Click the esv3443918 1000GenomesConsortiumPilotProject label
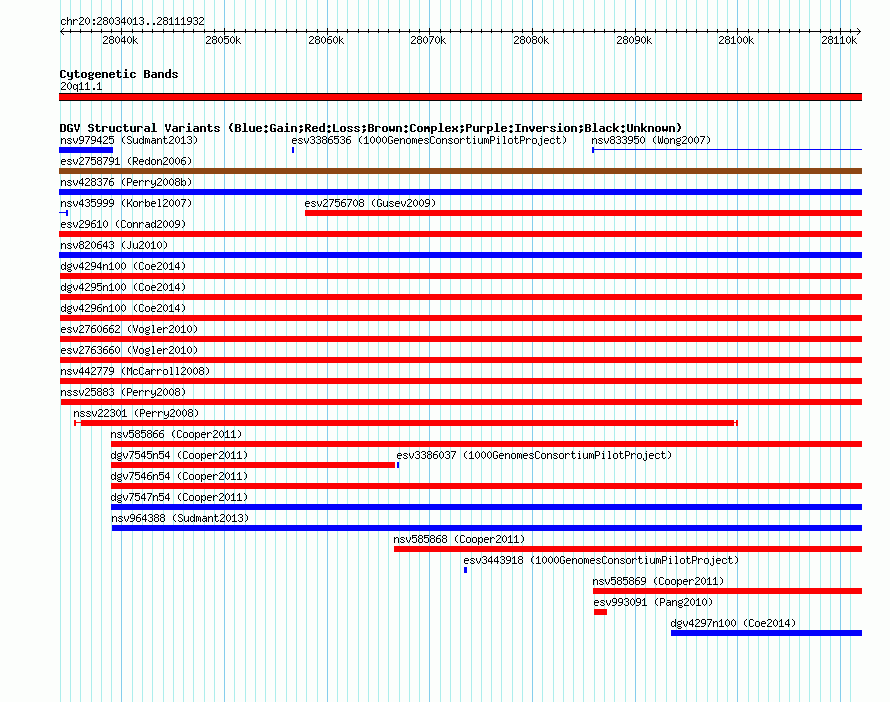The width and height of the screenshot is (890, 702). 601,560
